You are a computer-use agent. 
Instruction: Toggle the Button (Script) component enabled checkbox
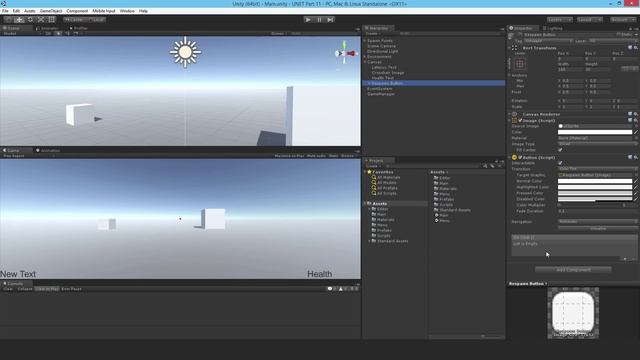(520, 157)
